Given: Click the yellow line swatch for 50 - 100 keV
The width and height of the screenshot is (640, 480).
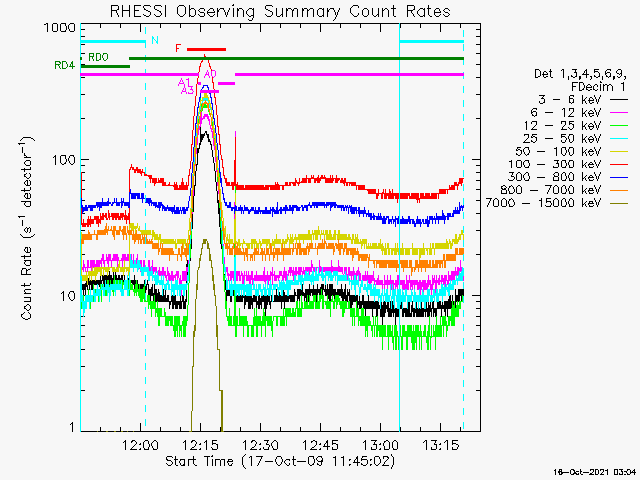Looking at the screenshot, I should 619,151.
